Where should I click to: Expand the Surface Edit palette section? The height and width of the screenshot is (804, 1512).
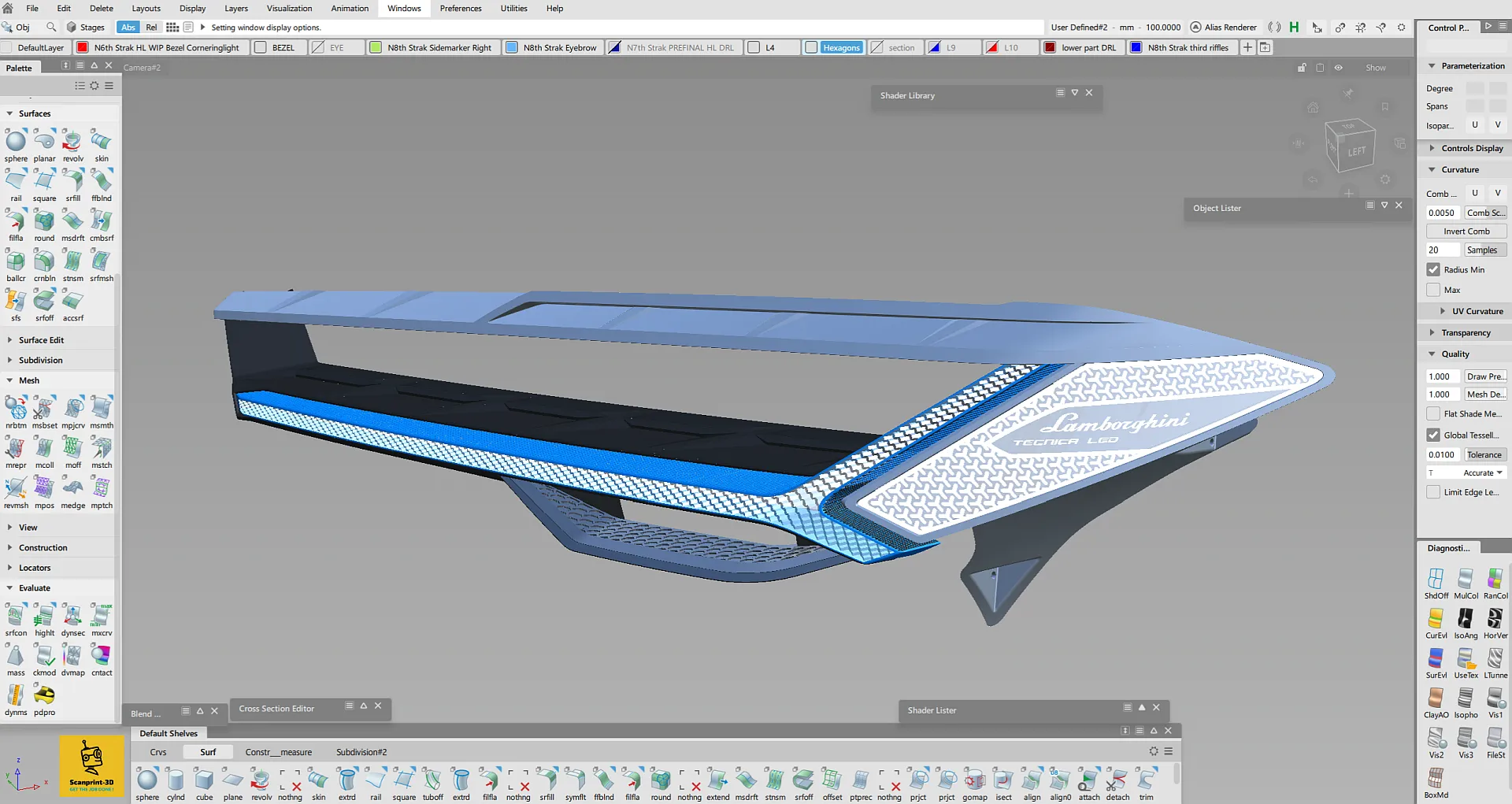coord(41,340)
